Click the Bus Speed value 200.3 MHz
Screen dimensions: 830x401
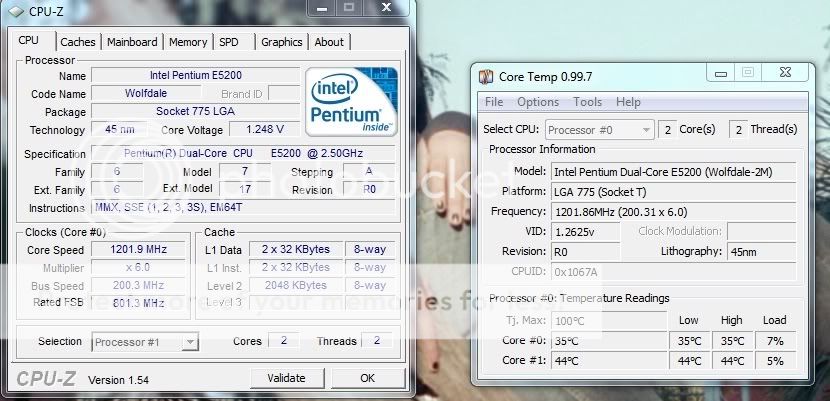pyautogui.click(x=138, y=285)
